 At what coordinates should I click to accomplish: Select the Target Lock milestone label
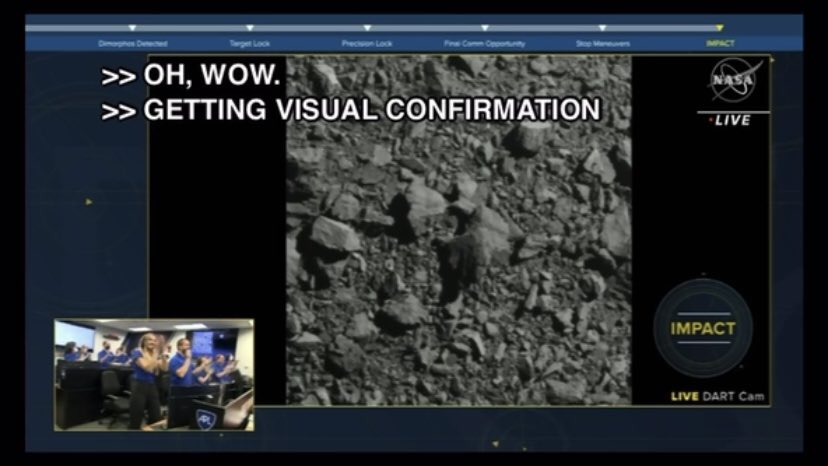coord(250,44)
